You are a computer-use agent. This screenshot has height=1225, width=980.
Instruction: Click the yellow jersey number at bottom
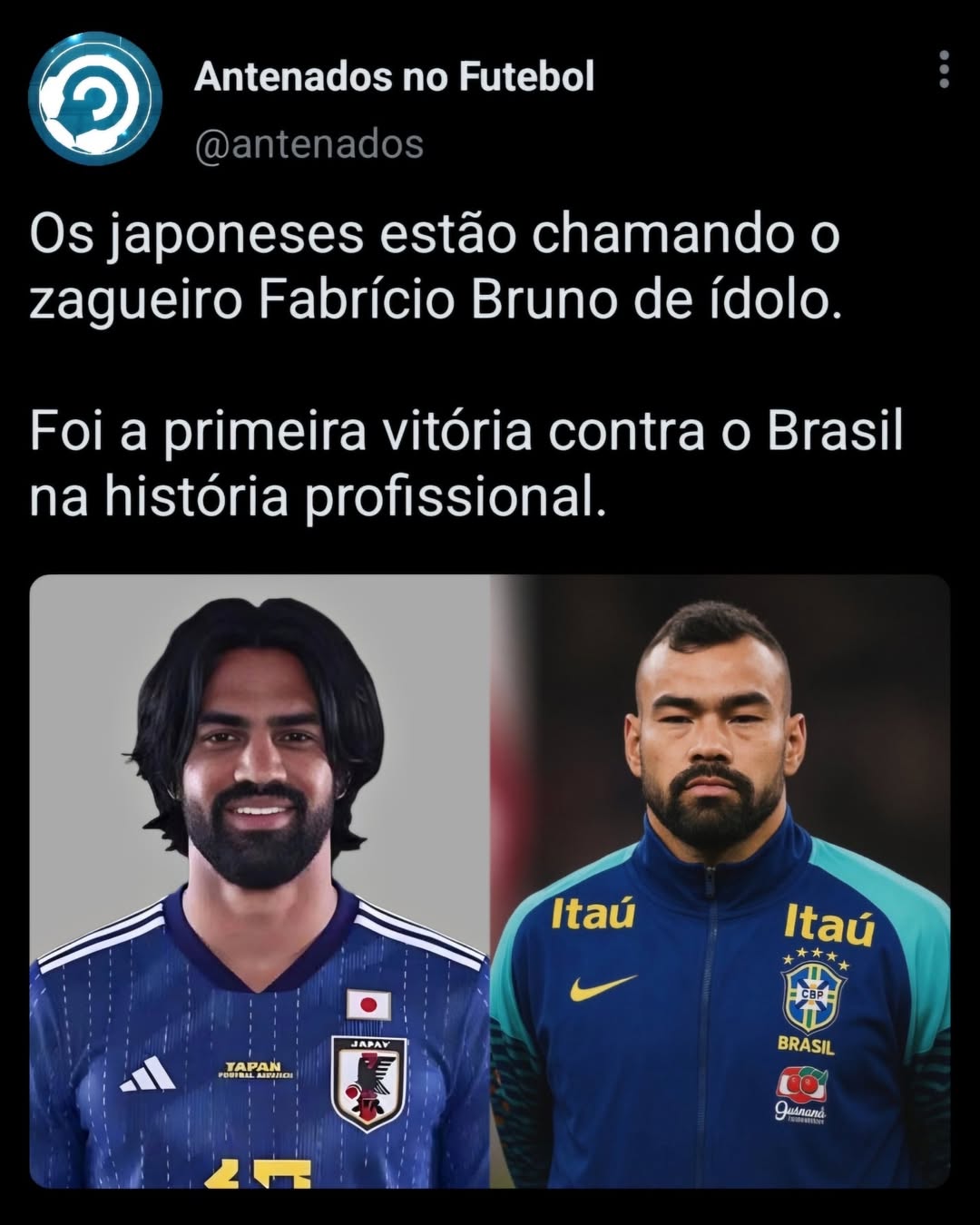click(258, 1174)
